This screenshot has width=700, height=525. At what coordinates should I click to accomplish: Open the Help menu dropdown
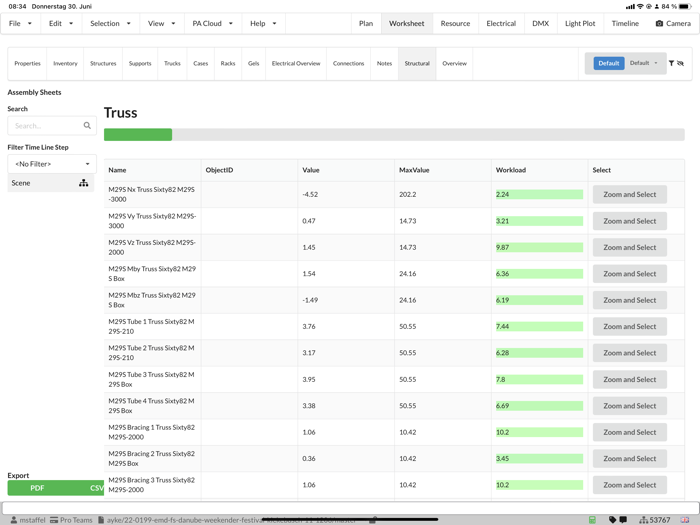(x=263, y=23)
